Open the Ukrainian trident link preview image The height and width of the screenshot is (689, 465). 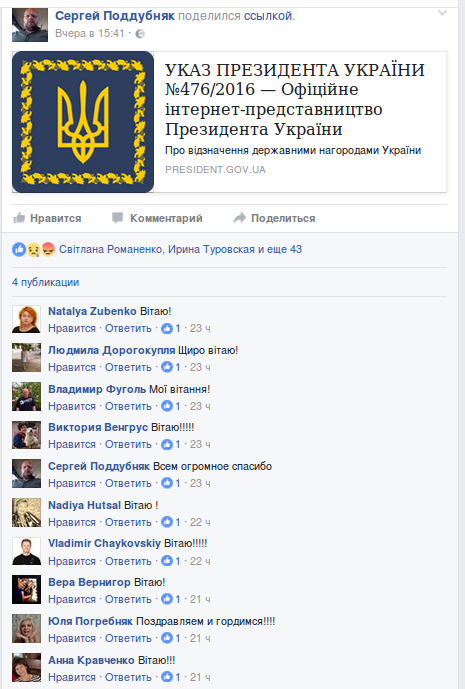(83, 122)
